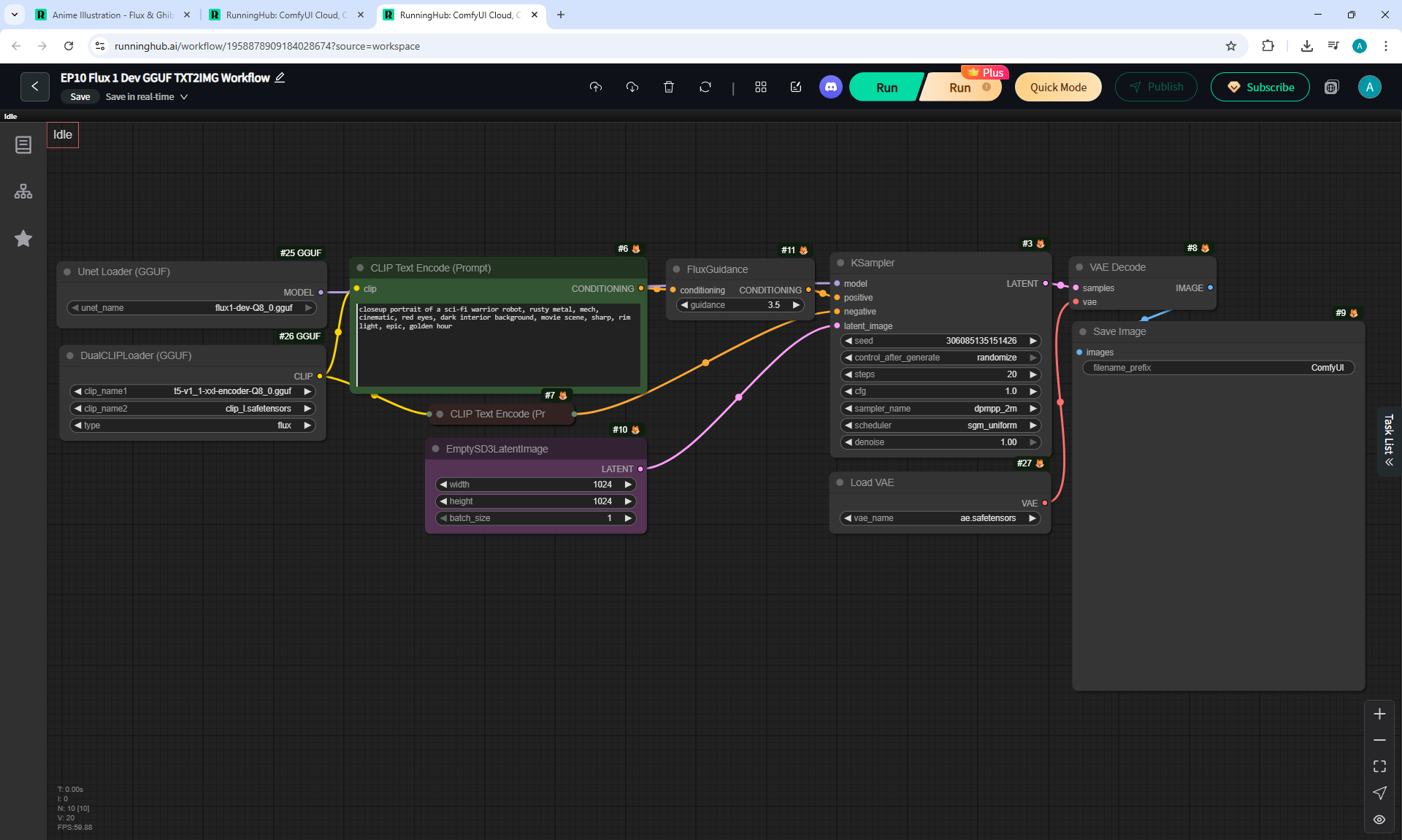The image size is (1402, 840).
Task: Collapse the Load VAE node dot
Action: coord(840,482)
